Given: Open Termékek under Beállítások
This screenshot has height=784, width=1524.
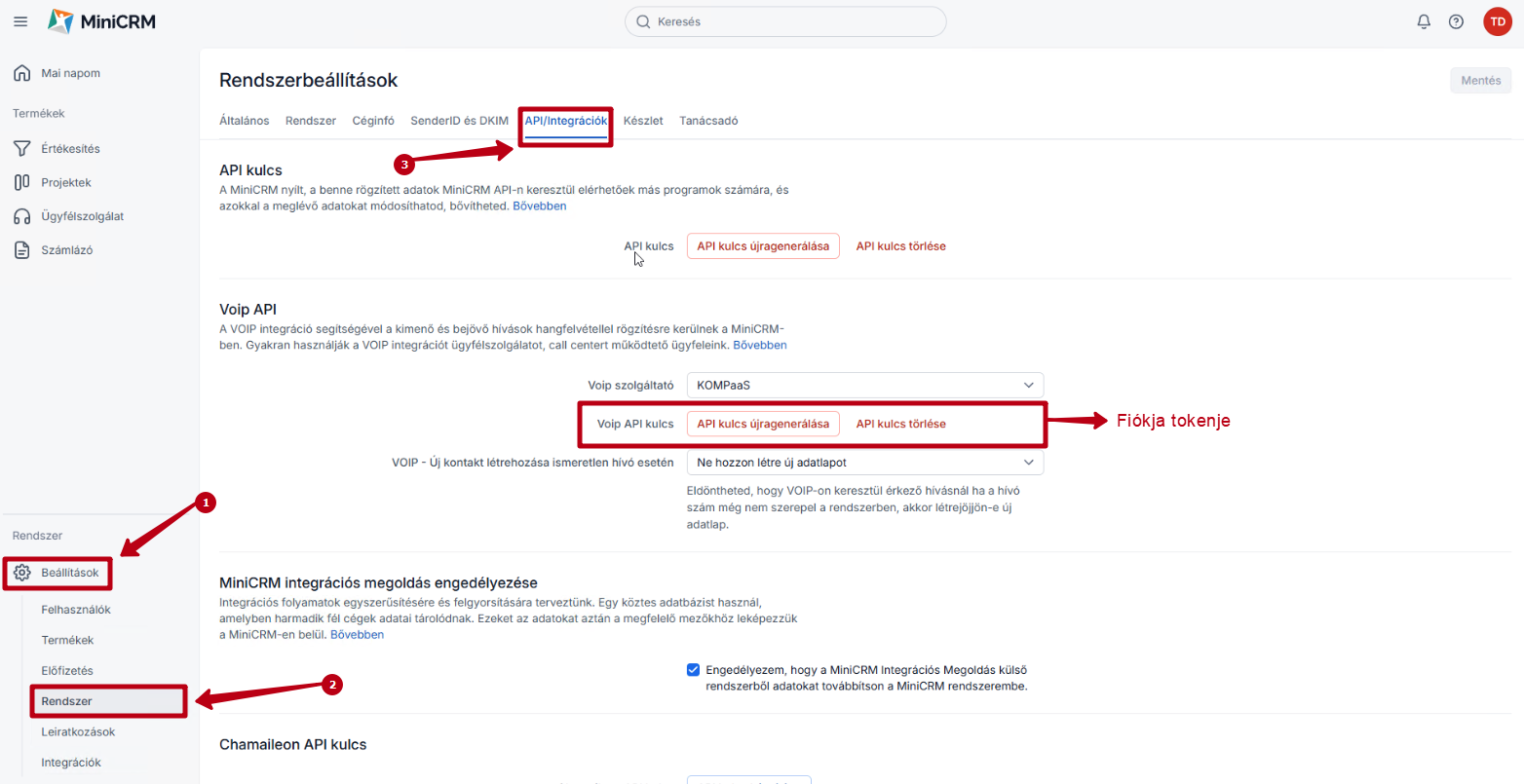Looking at the screenshot, I should [67, 640].
